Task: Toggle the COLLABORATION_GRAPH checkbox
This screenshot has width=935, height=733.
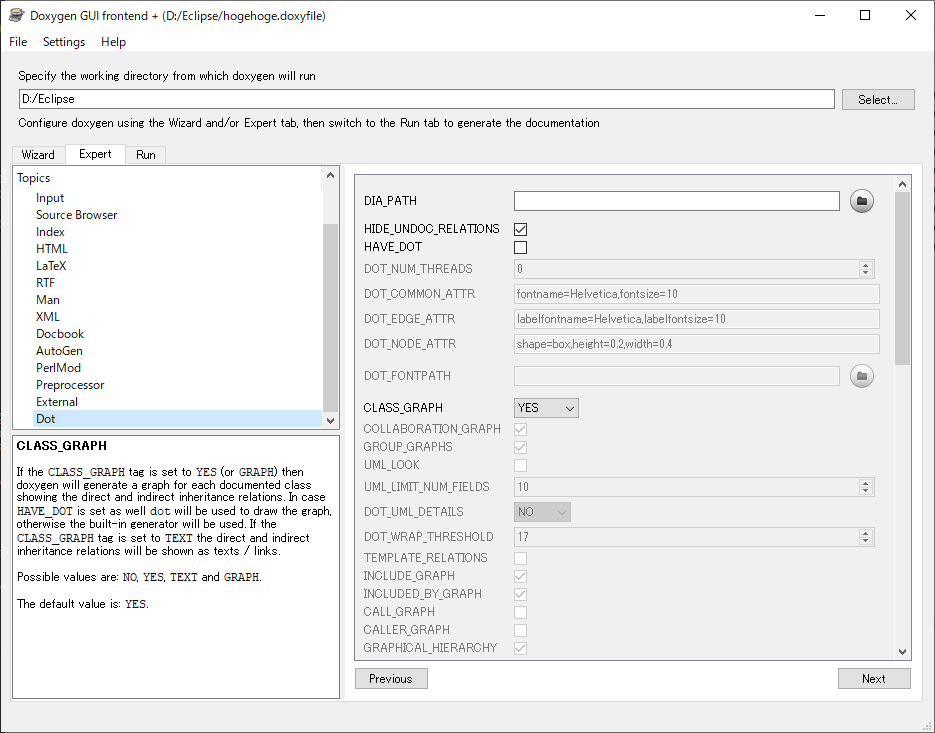Action: 521,429
